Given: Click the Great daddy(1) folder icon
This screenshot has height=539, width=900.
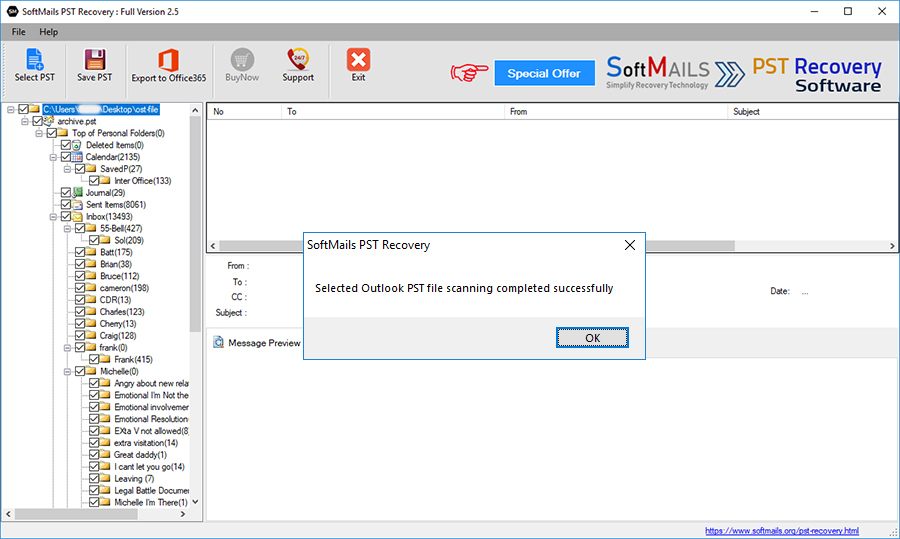Looking at the screenshot, I should coord(105,455).
